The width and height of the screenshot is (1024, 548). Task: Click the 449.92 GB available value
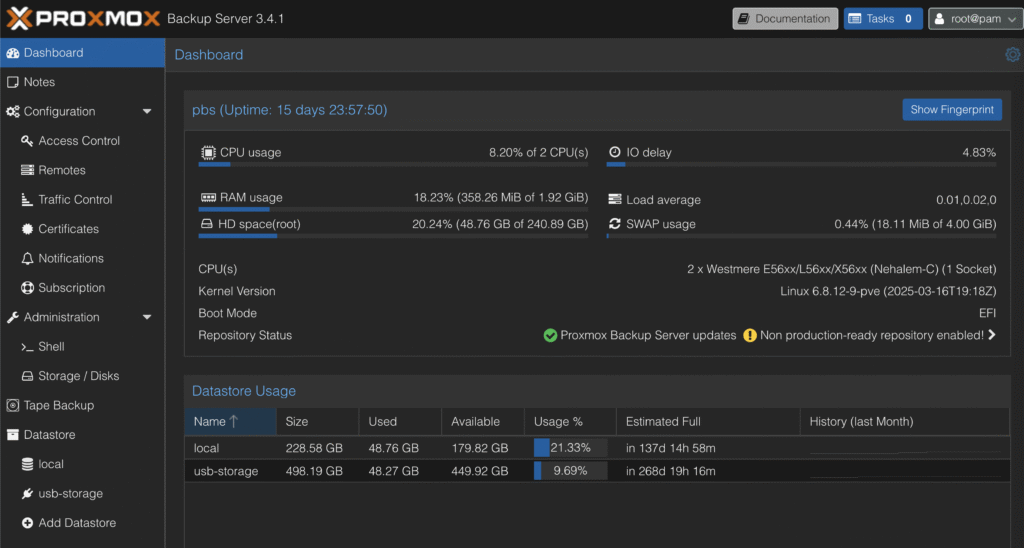click(479, 471)
